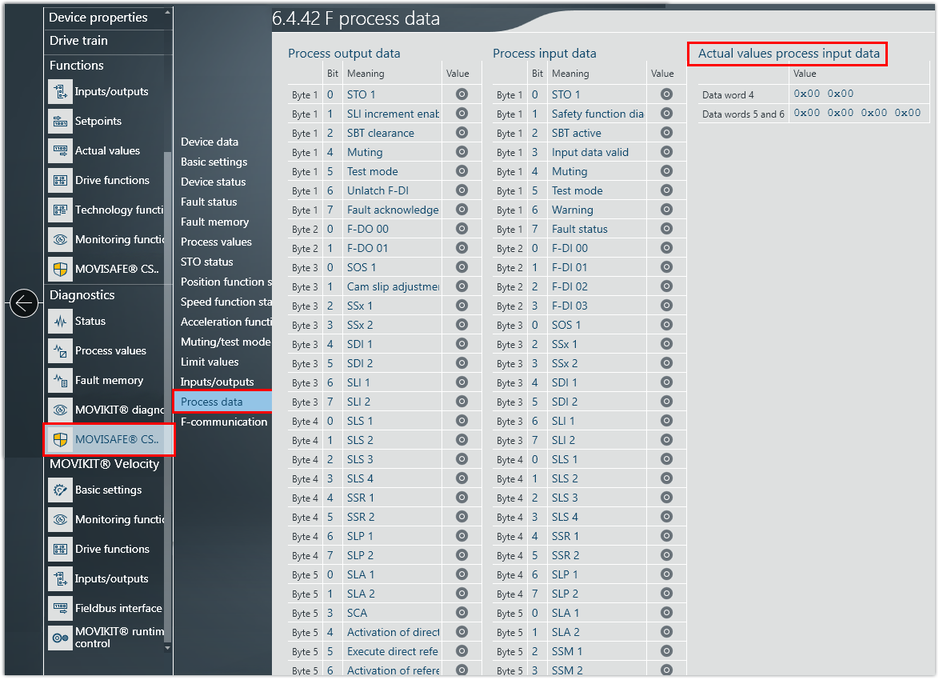
Task: Toggle F-DO 00 output value indicator
Action: pyautogui.click(x=462, y=229)
